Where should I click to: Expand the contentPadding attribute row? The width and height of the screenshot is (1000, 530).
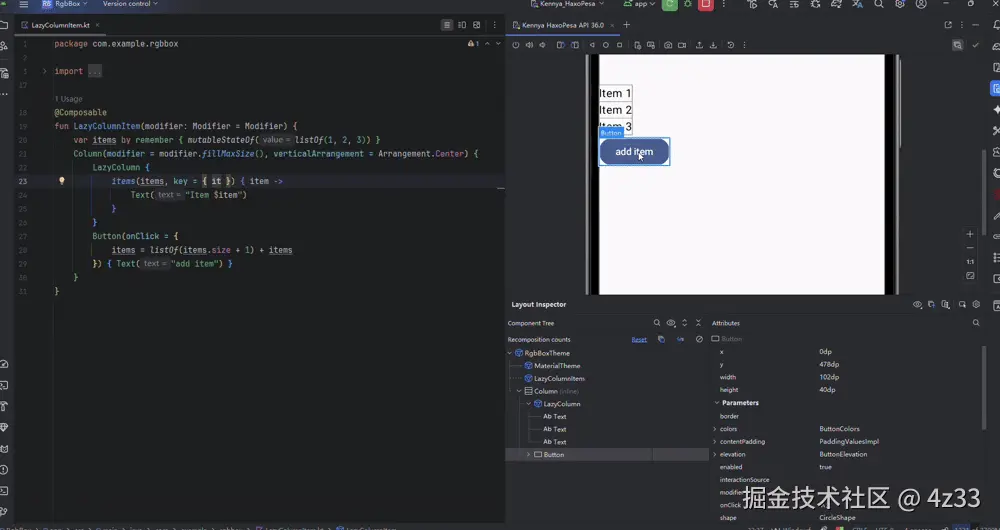pyautogui.click(x=714, y=442)
